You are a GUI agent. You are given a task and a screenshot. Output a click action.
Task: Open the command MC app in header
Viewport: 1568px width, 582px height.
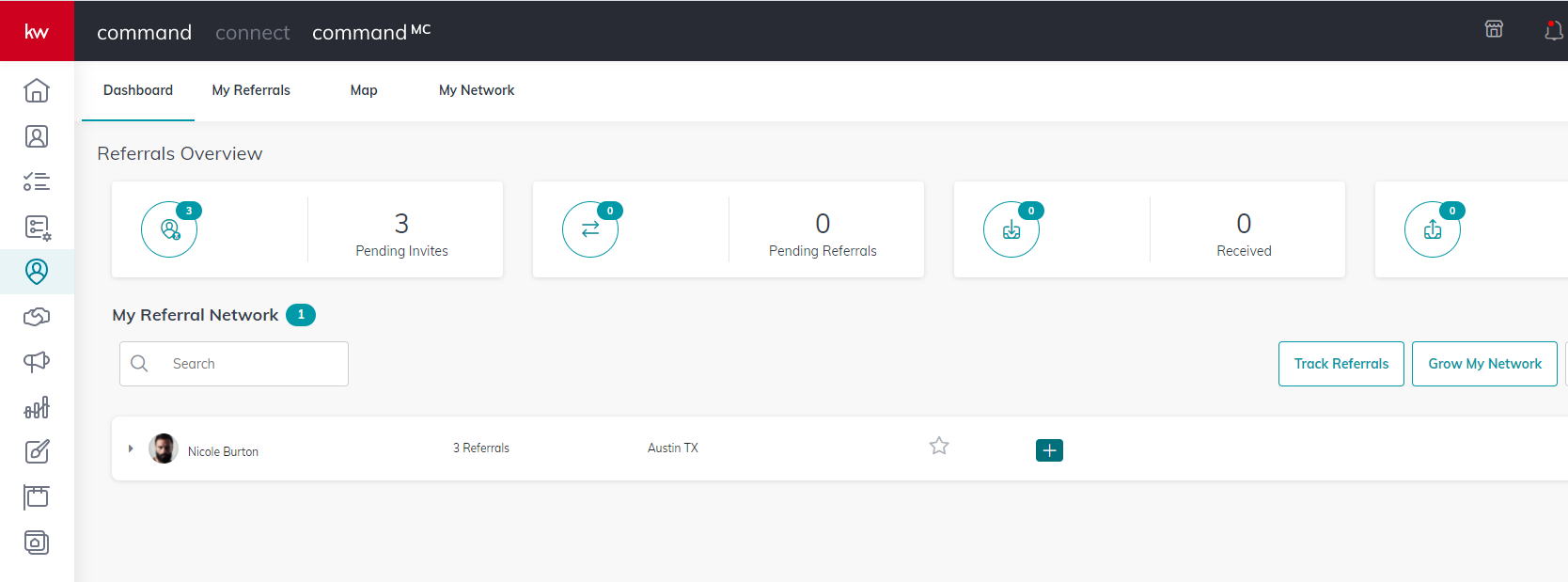371,32
